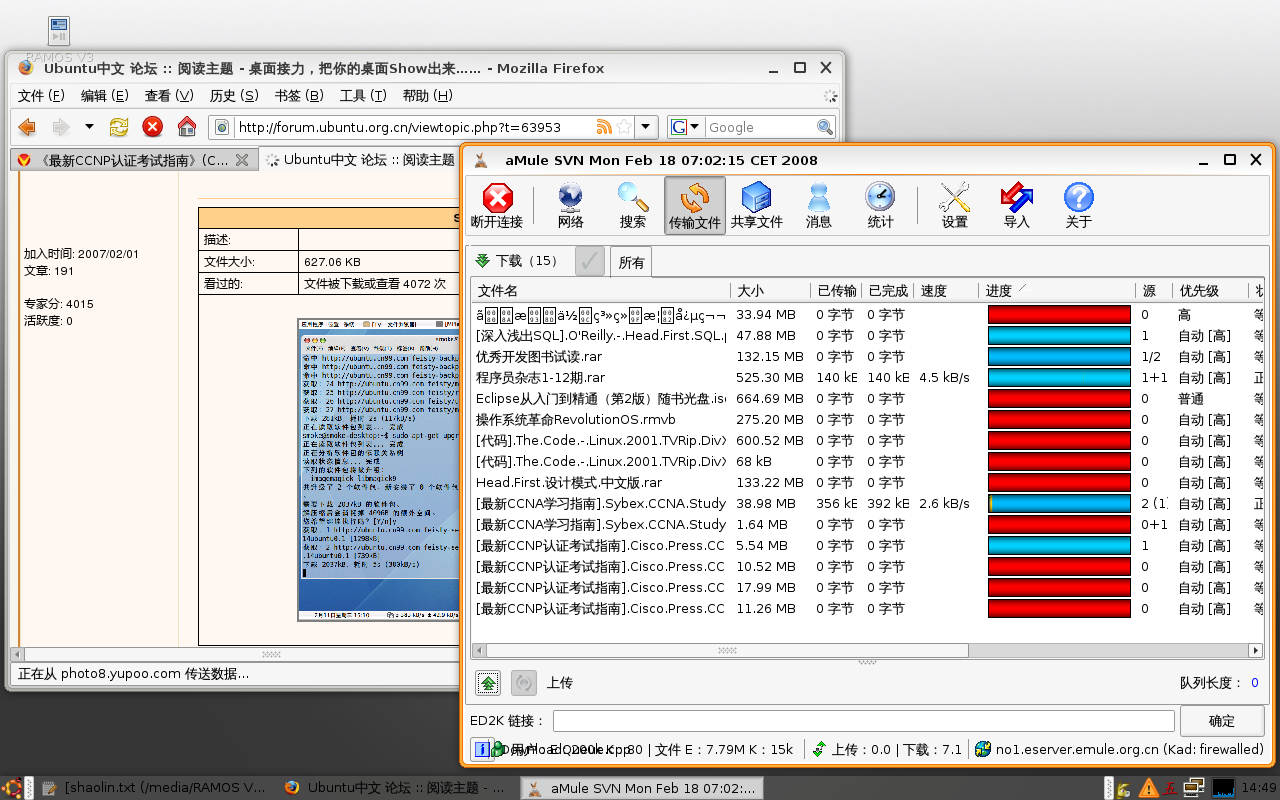Sort downloads by the 速度 column header
Viewport: 1280px width, 800px height.
pos(946,290)
